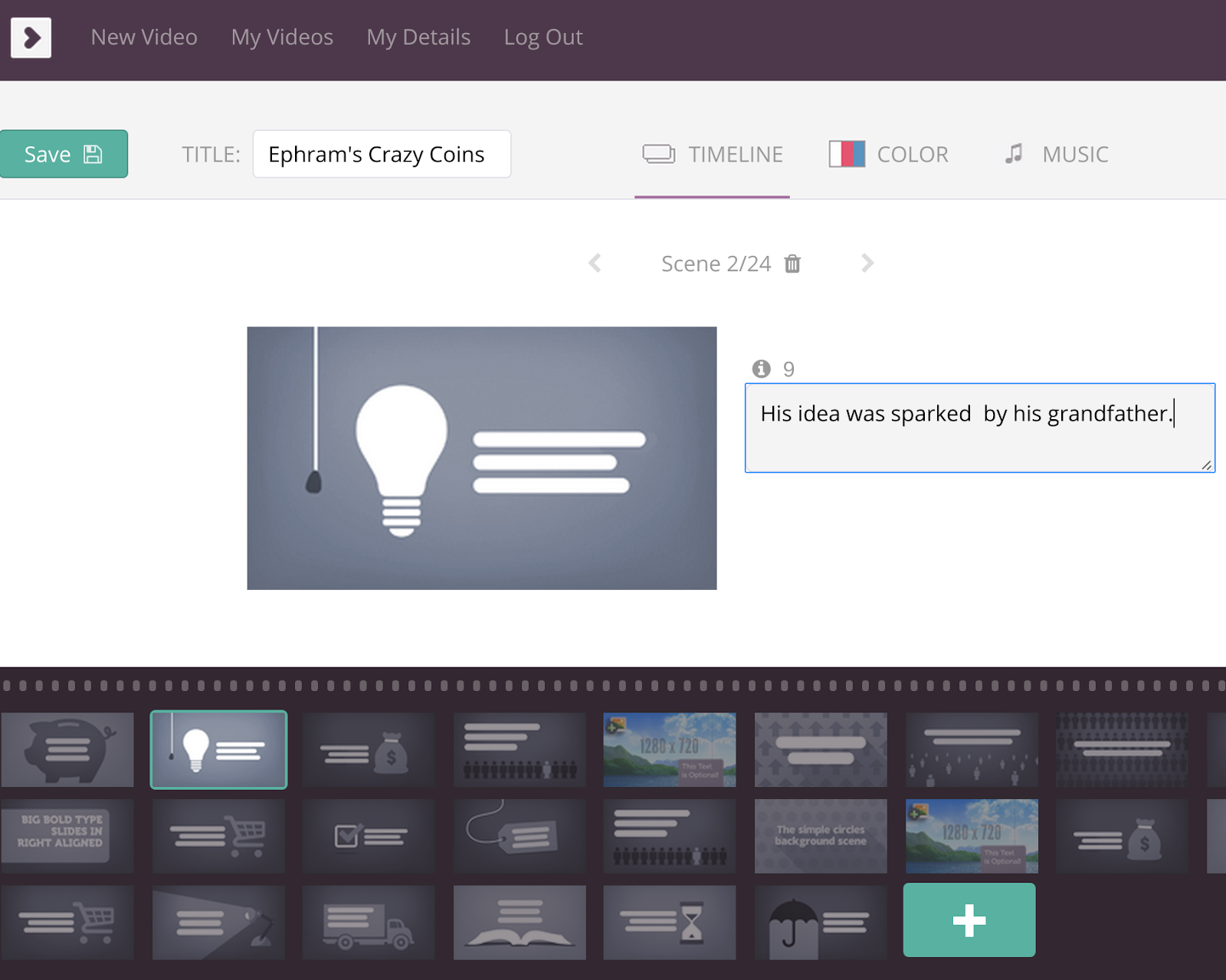The width and height of the screenshot is (1226, 980).
Task: Select the highlighted light bulb scene thumbnail
Action: [x=218, y=749]
